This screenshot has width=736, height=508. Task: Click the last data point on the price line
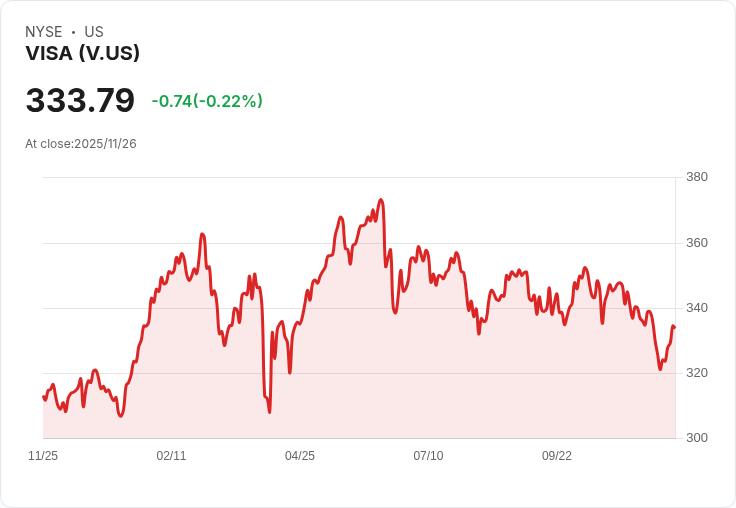pos(675,327)
